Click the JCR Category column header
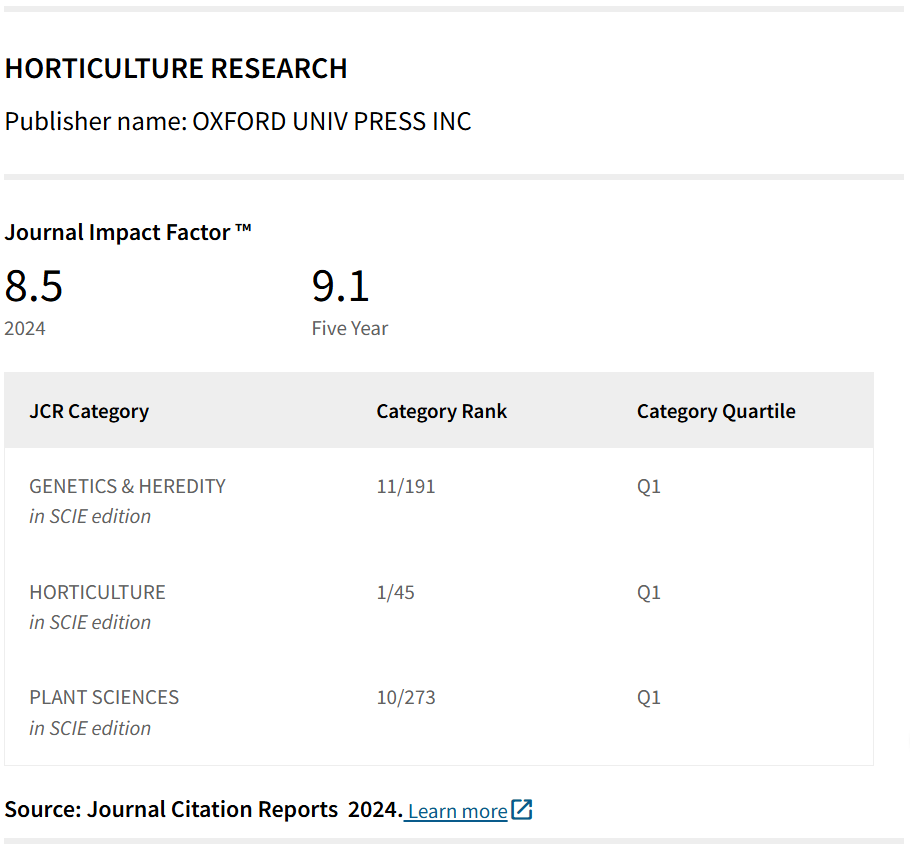 pyautogui.click(x=89, y=411)
